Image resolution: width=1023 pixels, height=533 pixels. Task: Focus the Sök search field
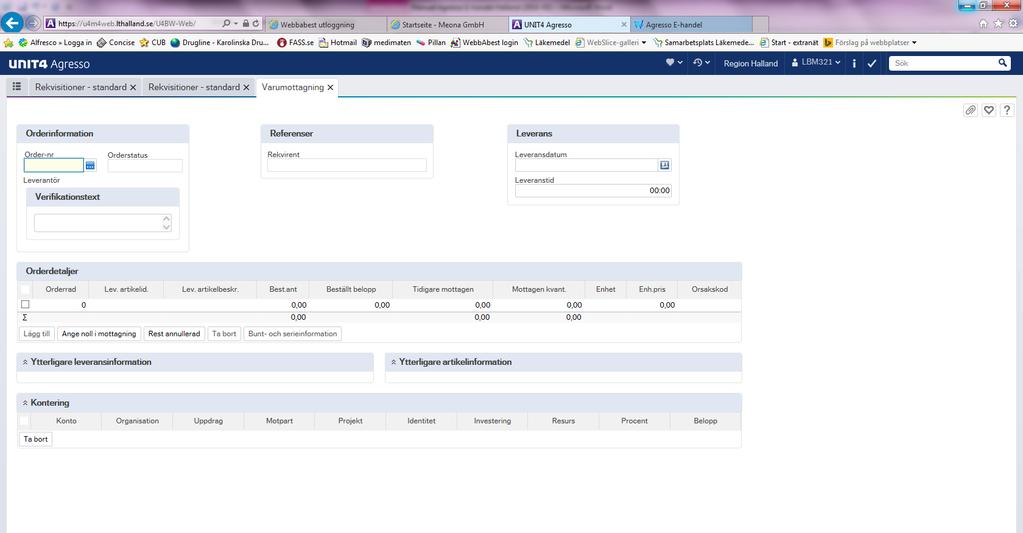coord(943,63)
